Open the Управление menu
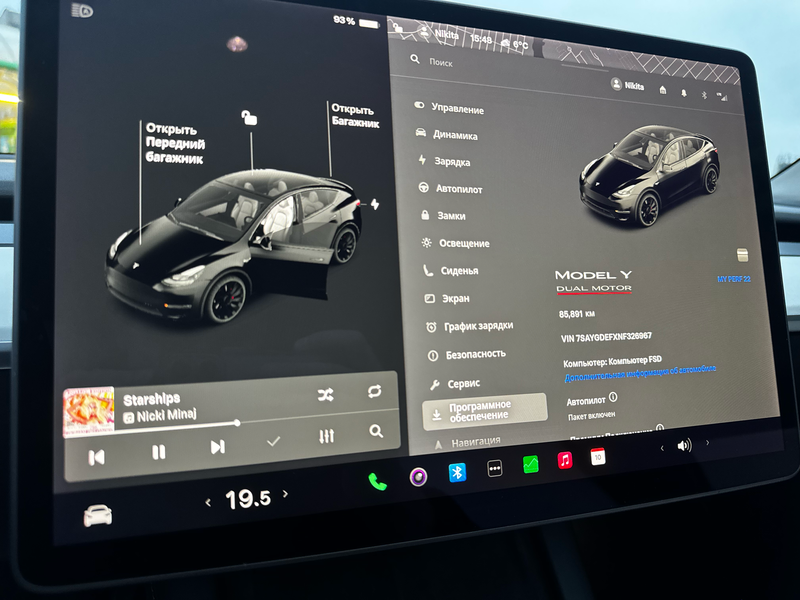This screenshot has width=800, height=600. tap(449, 108)
